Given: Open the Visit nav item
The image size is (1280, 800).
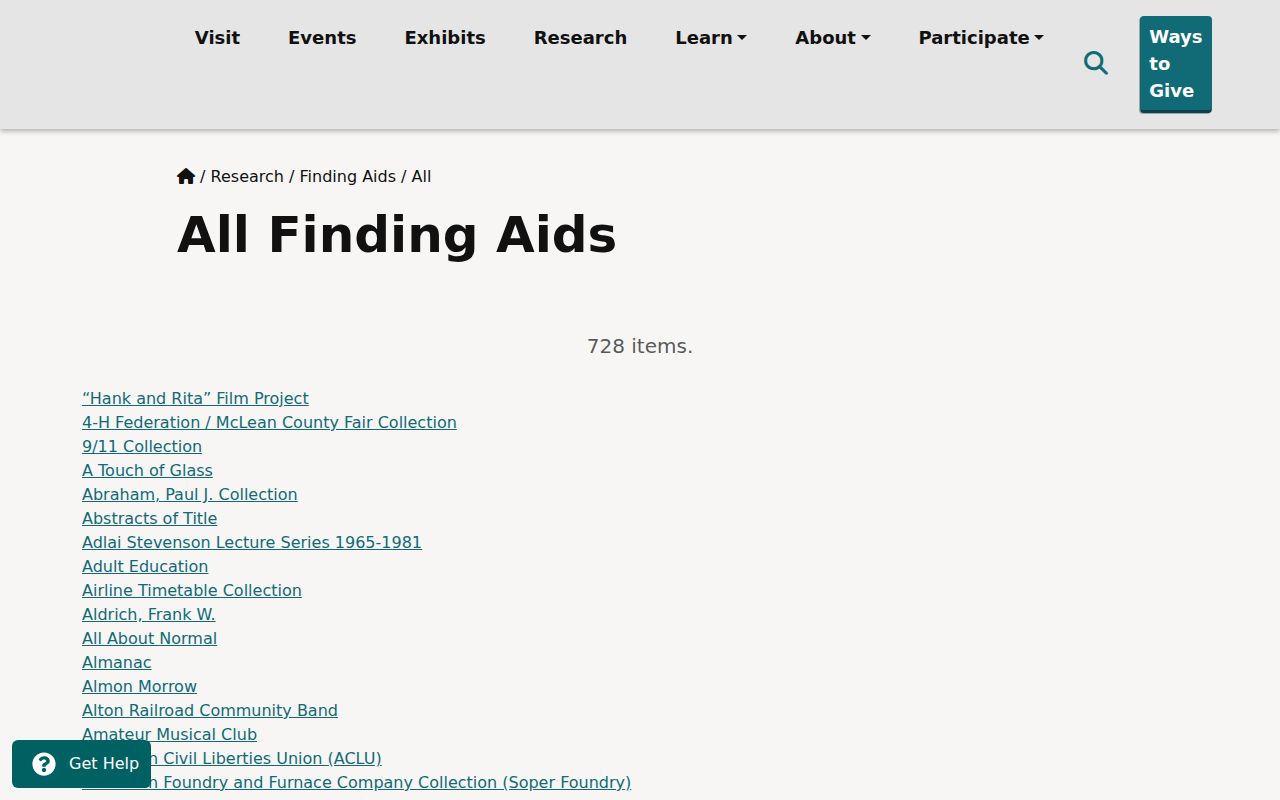Looking at the screenshot, I should coord(217,38).
